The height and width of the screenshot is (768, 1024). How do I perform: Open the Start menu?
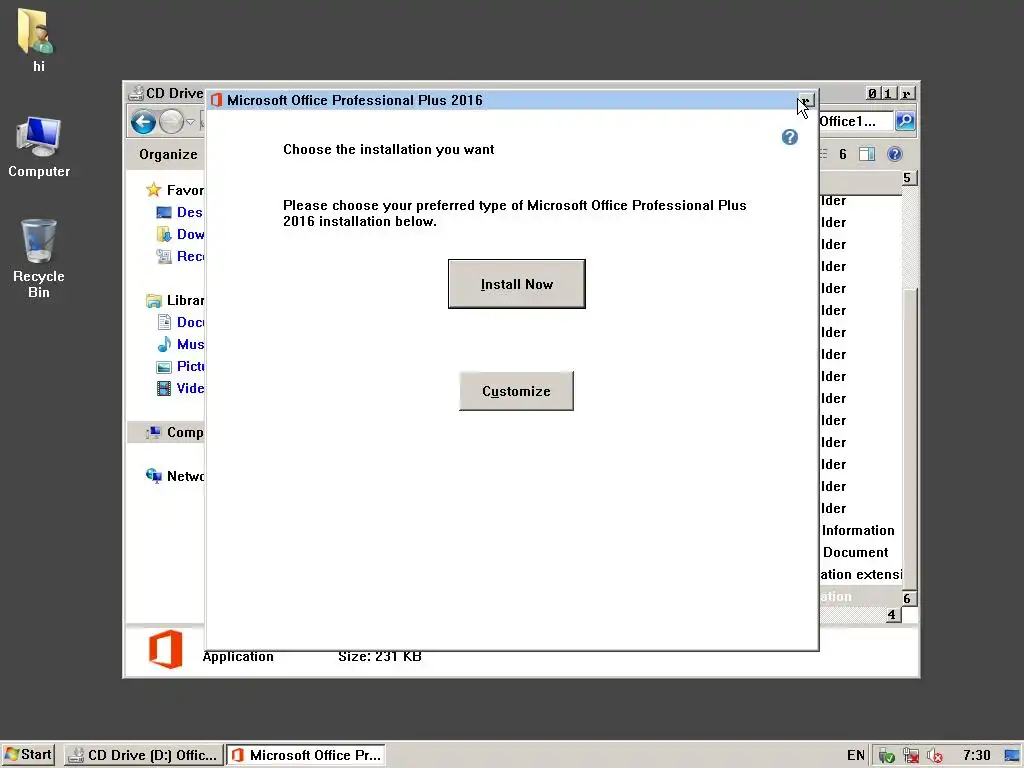[28, 755]
